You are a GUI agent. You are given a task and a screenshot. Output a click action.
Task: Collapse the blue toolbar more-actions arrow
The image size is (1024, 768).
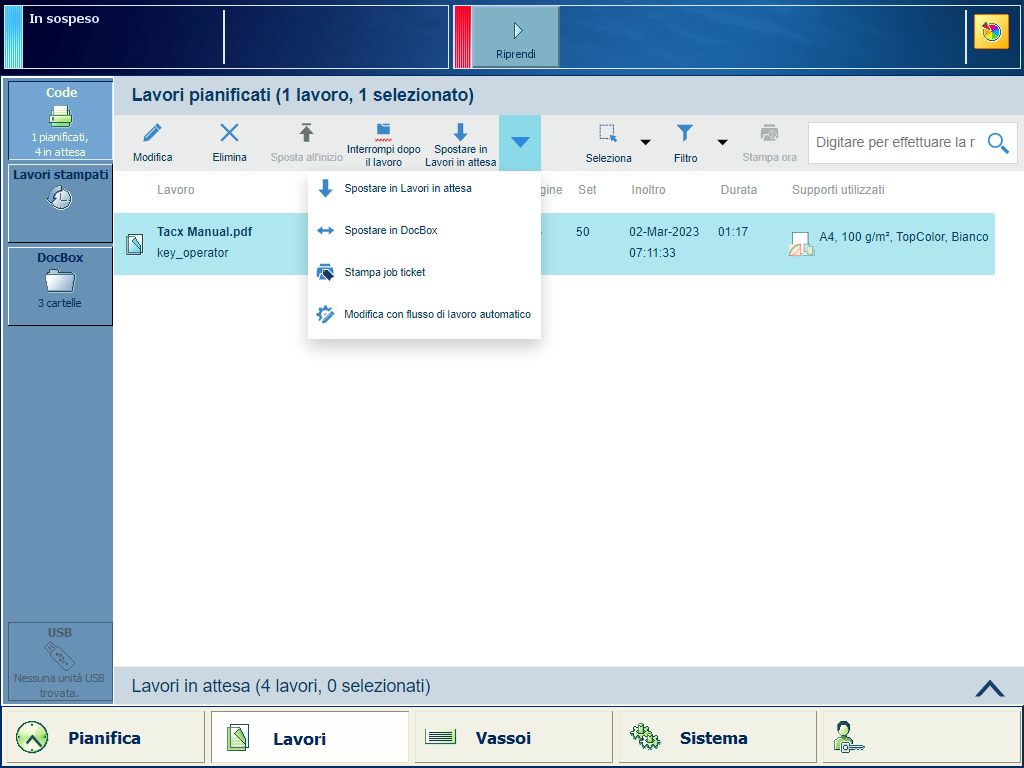coord(520,143)
